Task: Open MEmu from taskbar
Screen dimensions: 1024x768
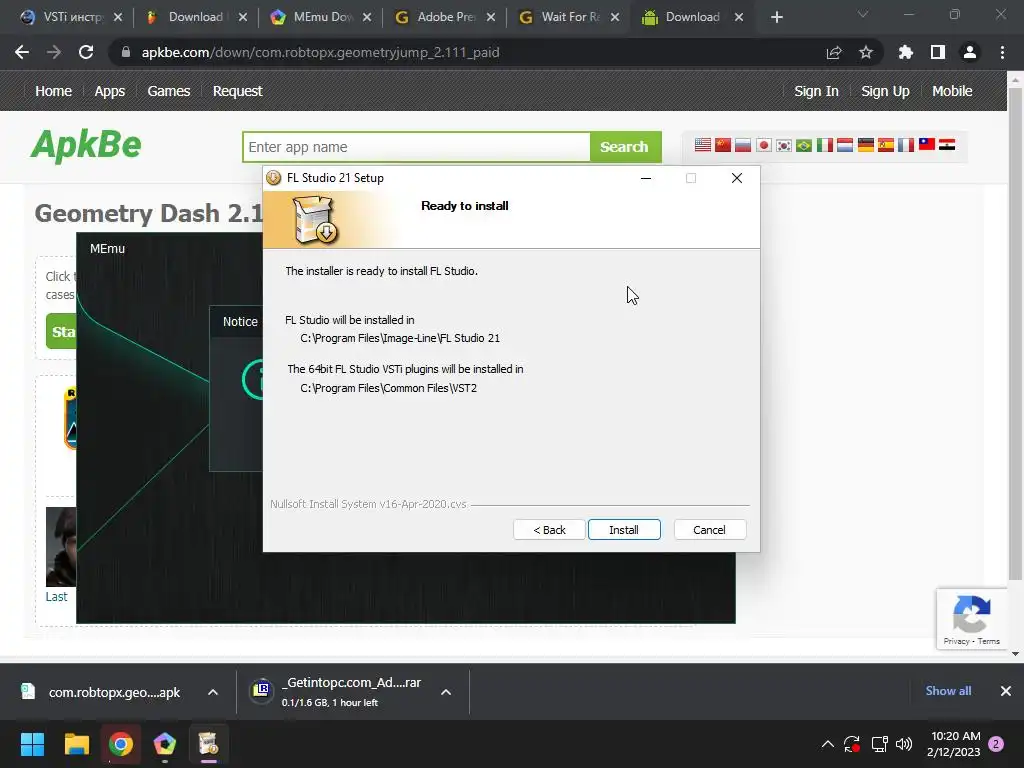Action: (x=165, y=744)
